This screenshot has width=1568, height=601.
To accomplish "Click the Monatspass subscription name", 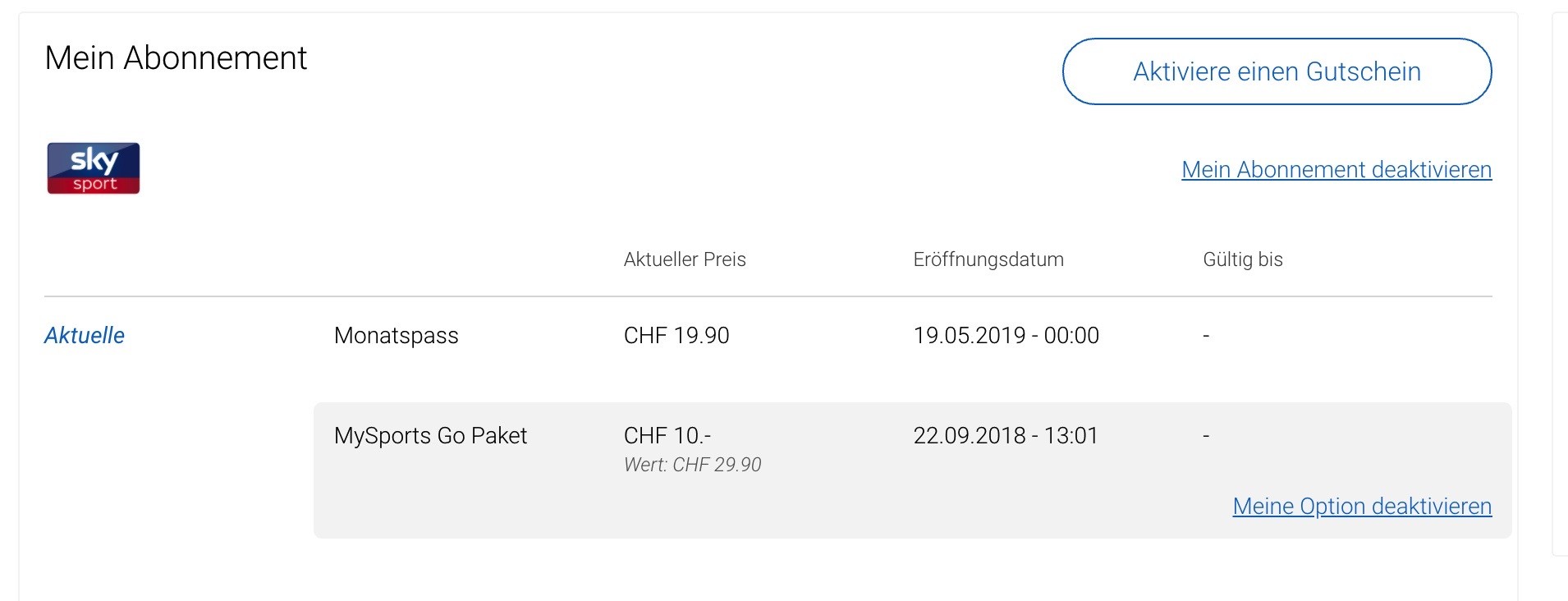I will click(x=396, y=335).
